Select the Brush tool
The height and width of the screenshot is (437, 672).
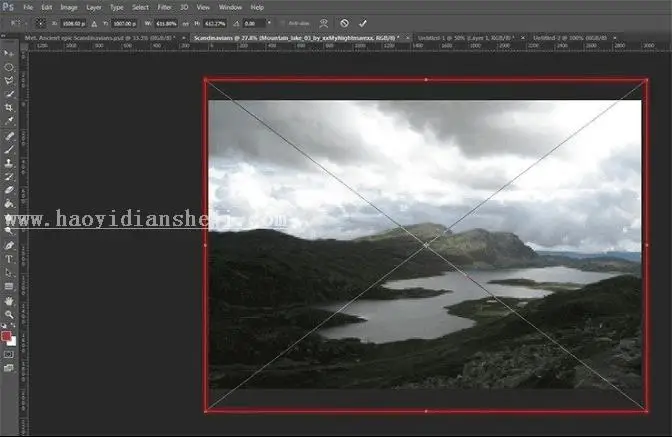pos(9,150)
